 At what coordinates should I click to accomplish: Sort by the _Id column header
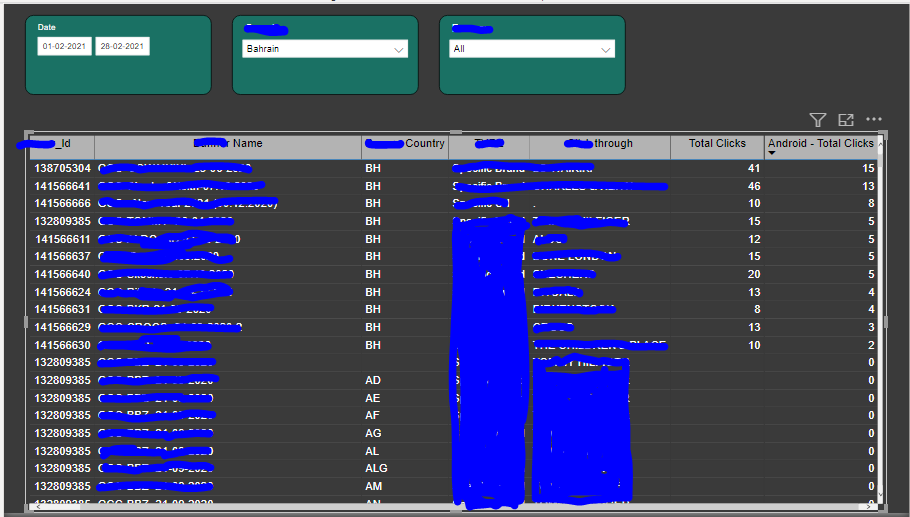(64, 143)
